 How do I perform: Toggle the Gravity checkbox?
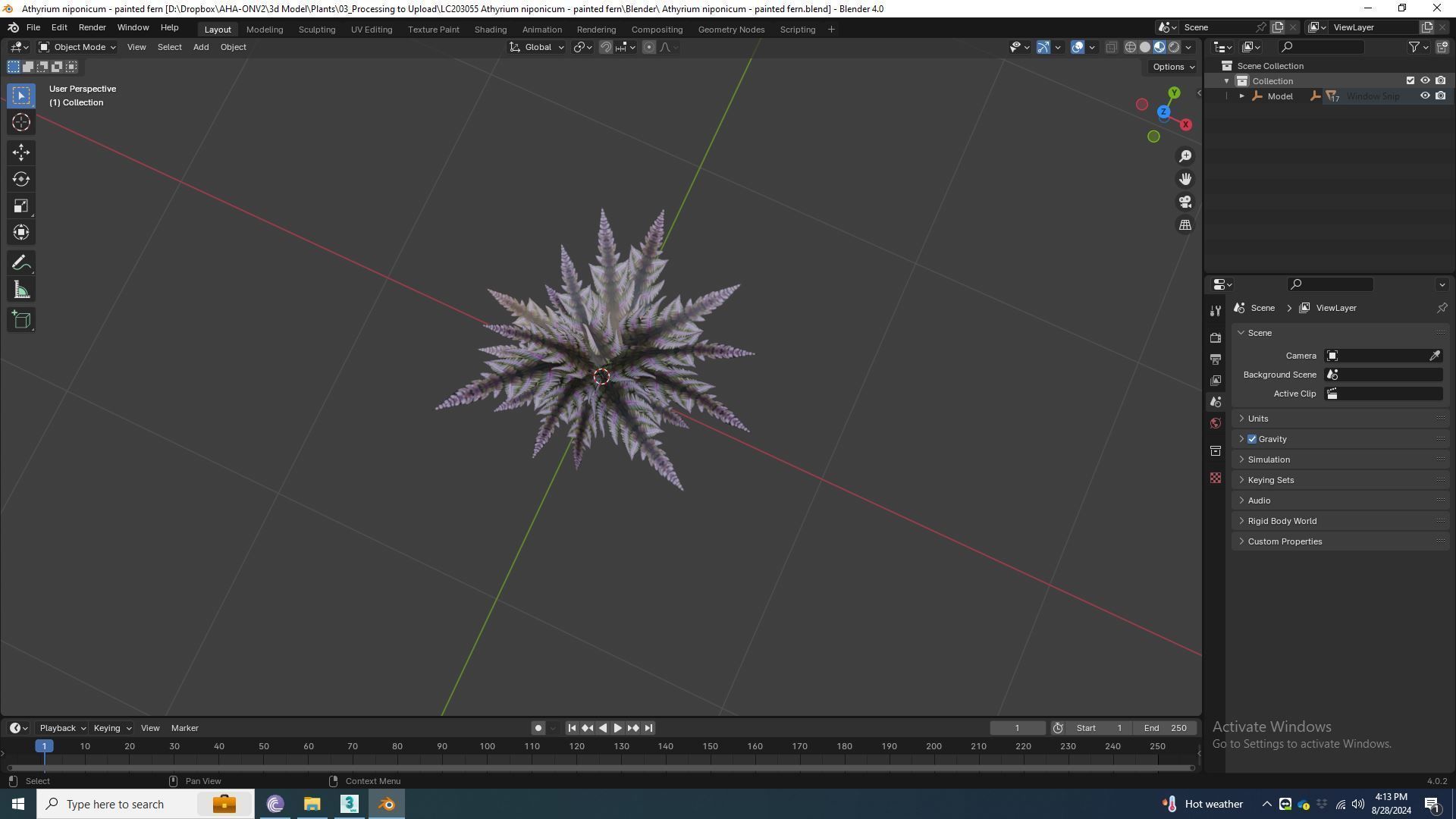(x=1252, y=439)
